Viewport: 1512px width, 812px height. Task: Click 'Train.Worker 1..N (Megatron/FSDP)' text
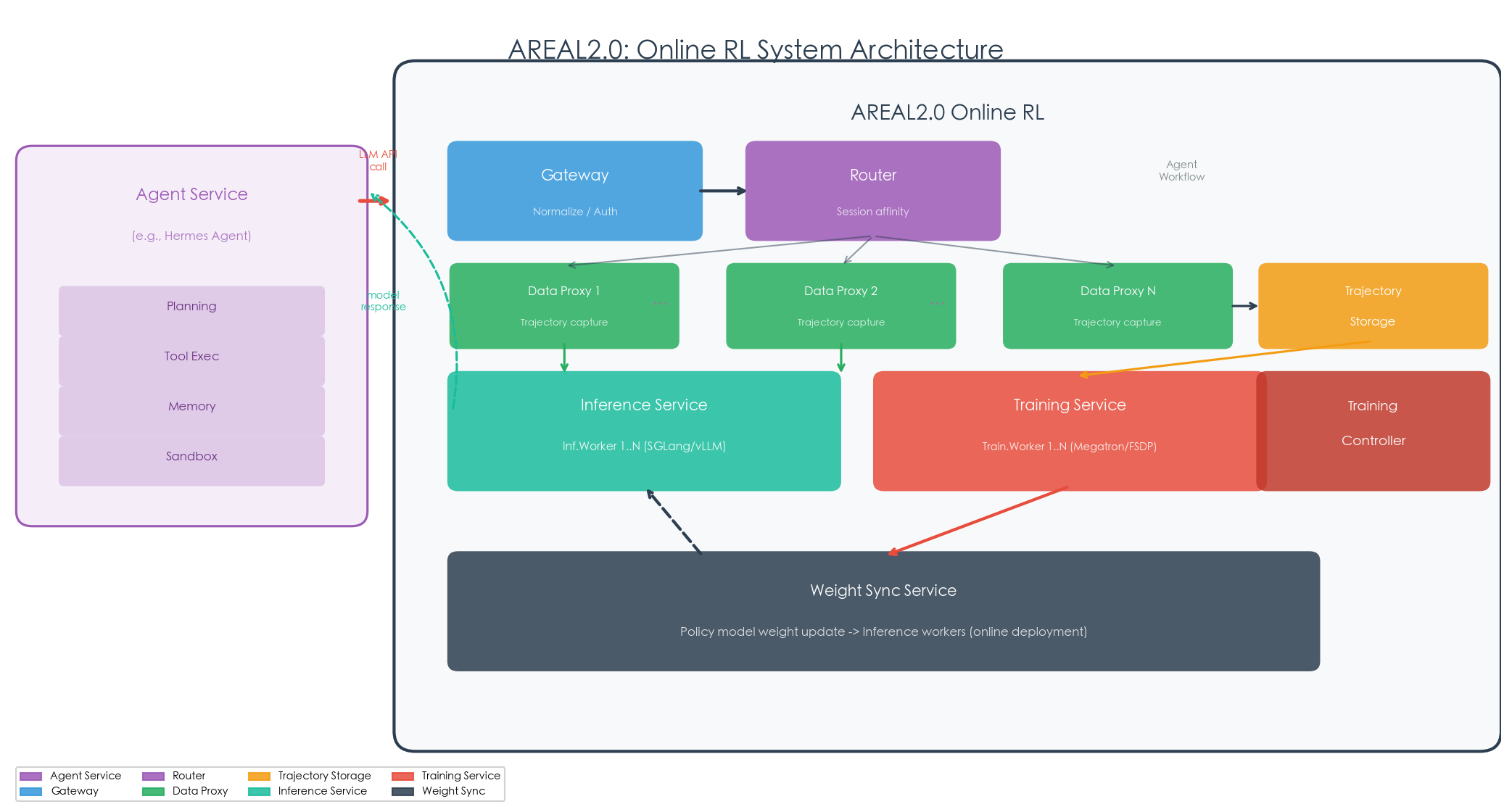[x=1069, y=447]
